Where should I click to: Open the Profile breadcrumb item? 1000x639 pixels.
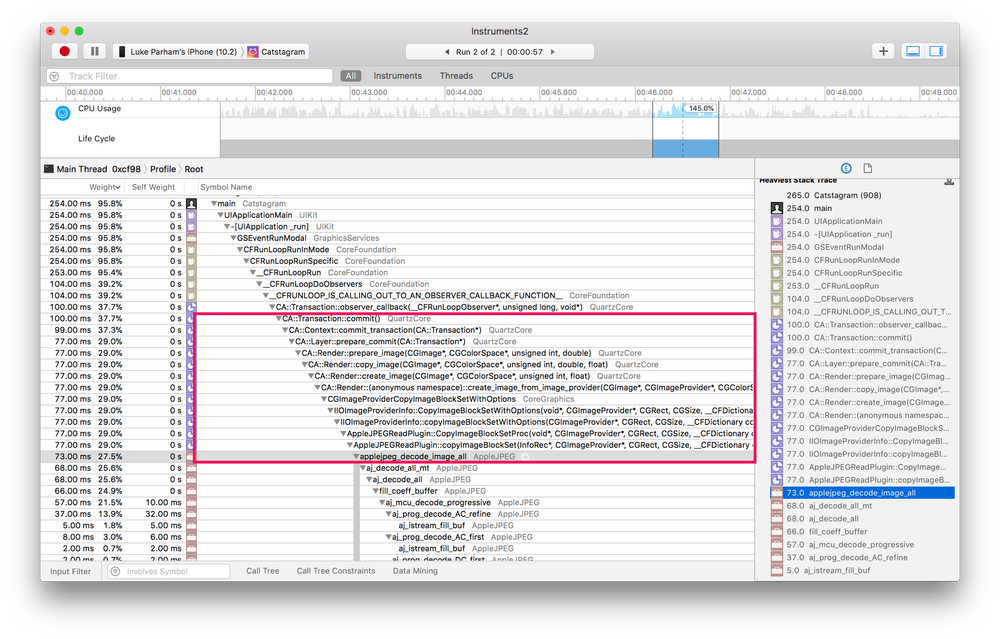click(x=163, y=169)
